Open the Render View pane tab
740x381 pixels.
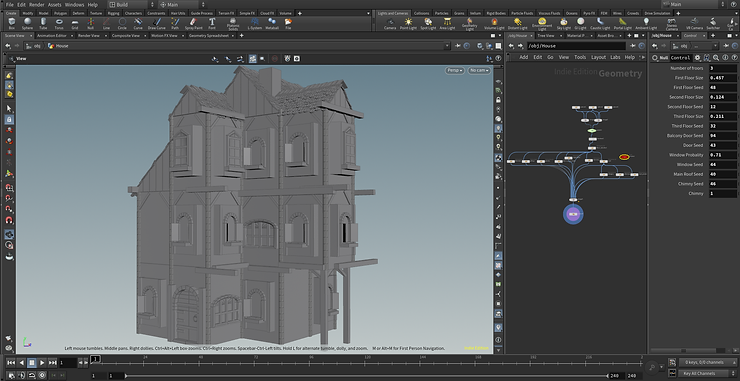click(89, 35)
